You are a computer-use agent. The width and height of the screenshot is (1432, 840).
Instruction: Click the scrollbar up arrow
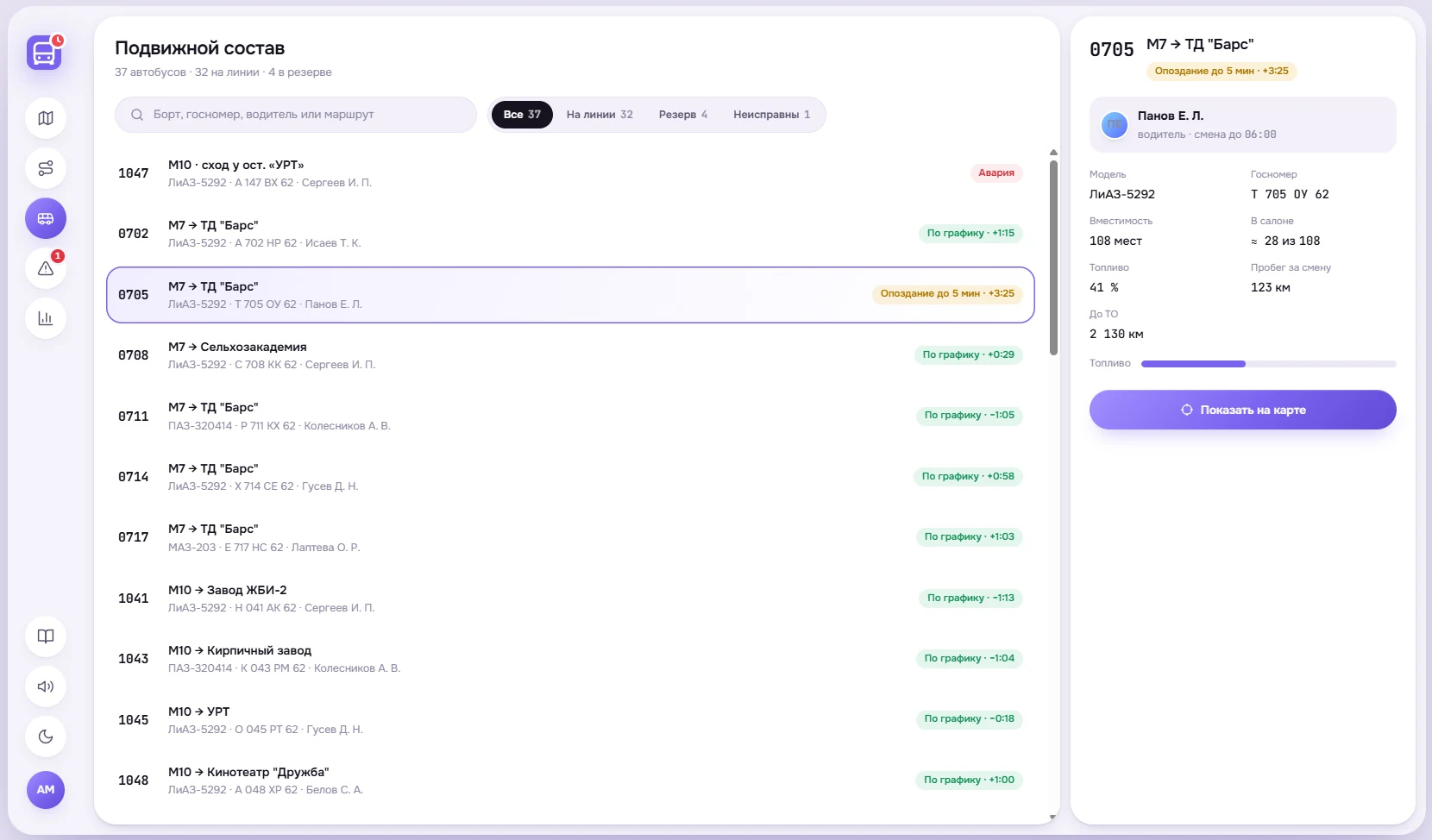coord(1053,153)
